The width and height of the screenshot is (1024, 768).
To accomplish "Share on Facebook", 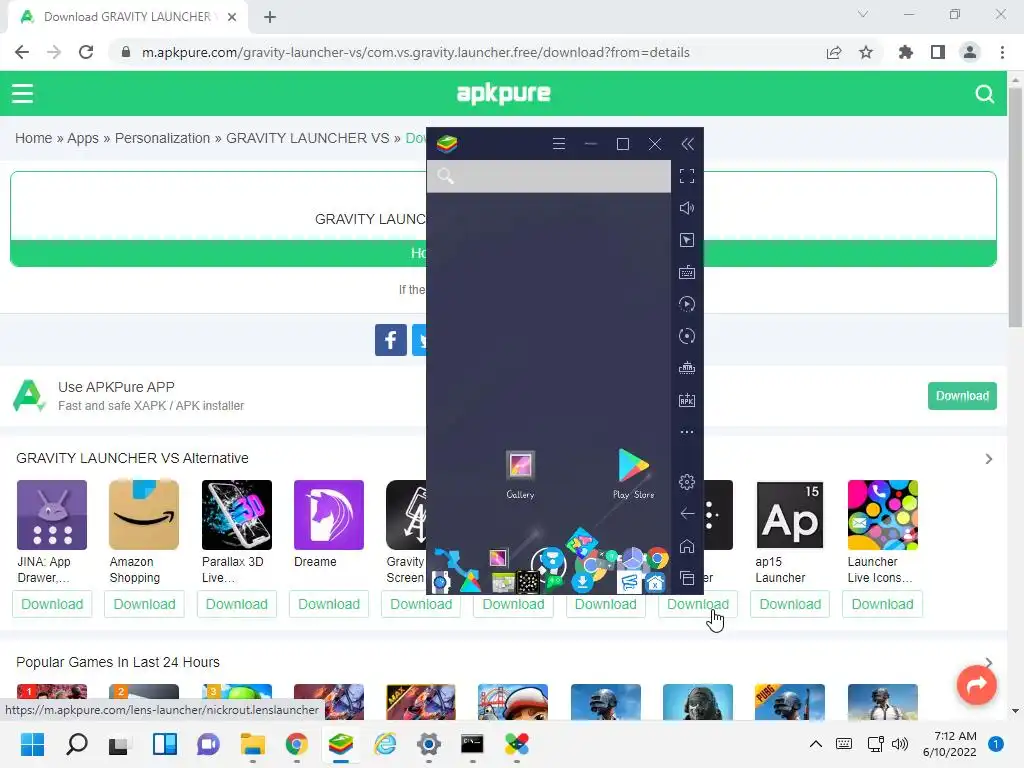I will click(391, 340).
